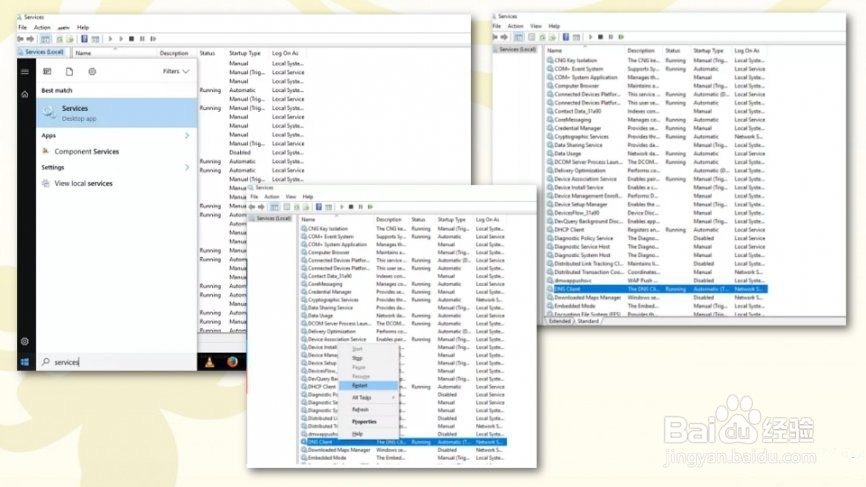This screenshot has width=866, height=487.
Task: Click search box containing 'services'
Action: tap(117, 362)
